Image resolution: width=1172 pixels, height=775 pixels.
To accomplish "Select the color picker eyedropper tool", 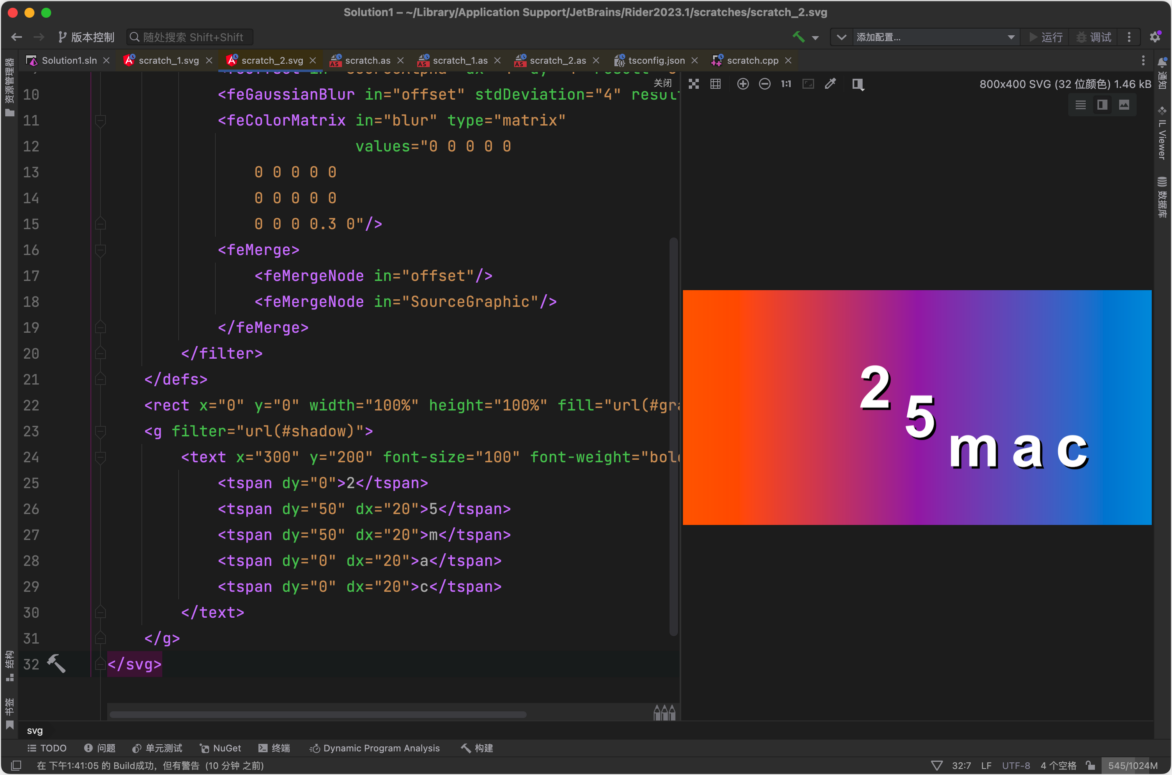I will tap(830, 84).
